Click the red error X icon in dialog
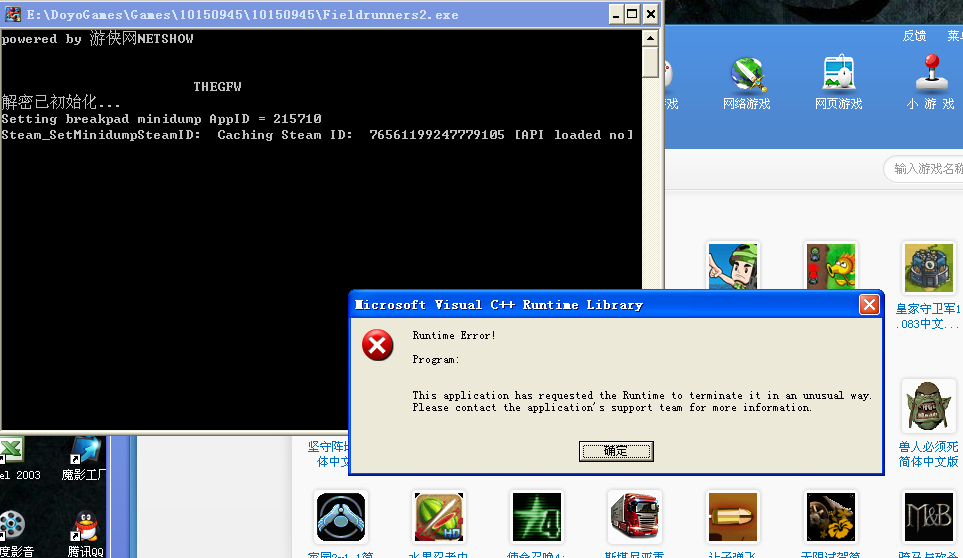The height and width of the screenshot is (558, 963). pyautogui.click(x=378, y=345)
